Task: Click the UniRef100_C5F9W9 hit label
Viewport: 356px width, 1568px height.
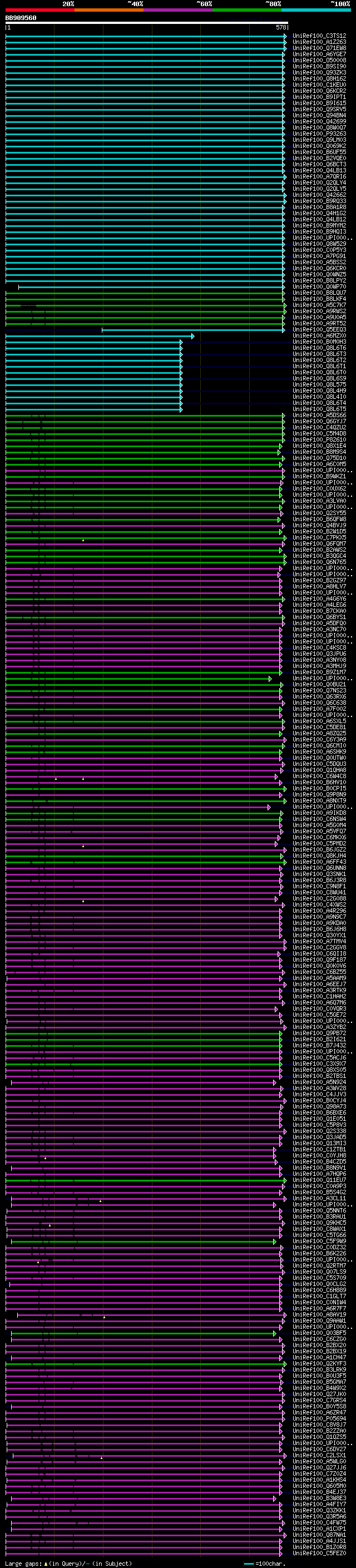Action: pos(319,1241)
